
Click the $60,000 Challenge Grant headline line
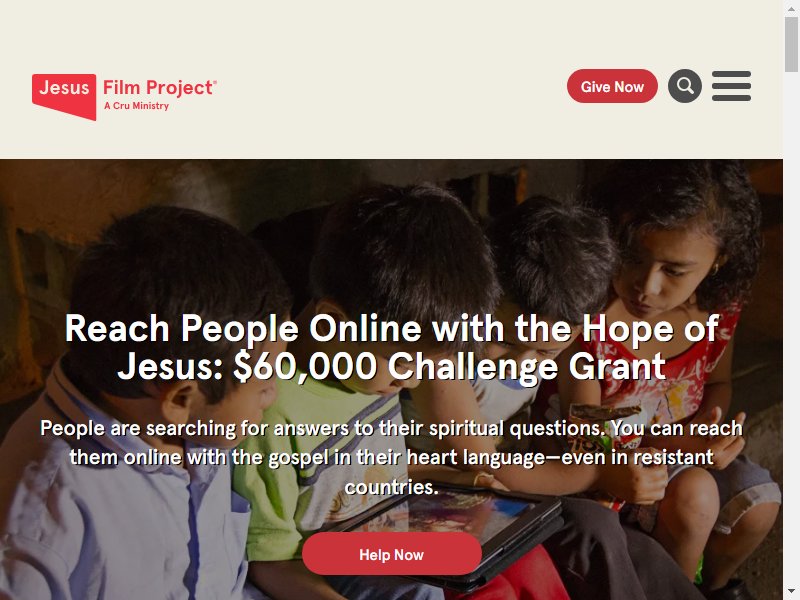(391, 366)
